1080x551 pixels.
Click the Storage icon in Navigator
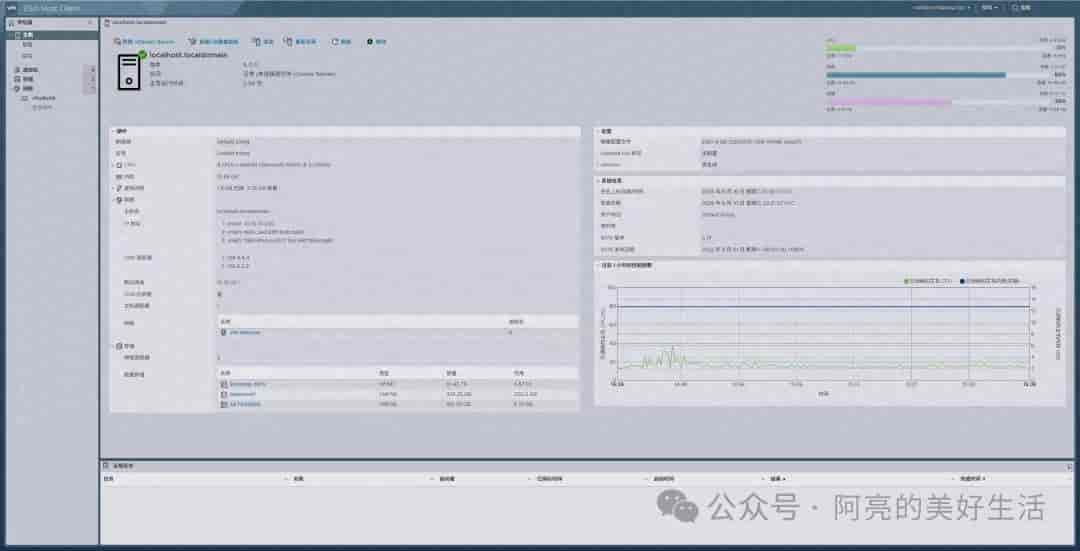tap(17, 79)
